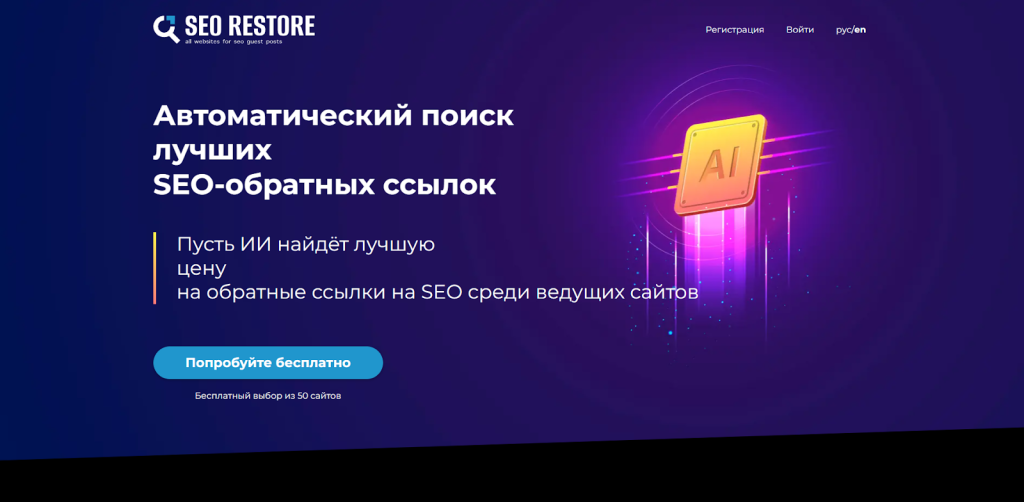The image size is (1024, 502).
Task: Click the word 'цену' in the subtitle
Action: 202,268
